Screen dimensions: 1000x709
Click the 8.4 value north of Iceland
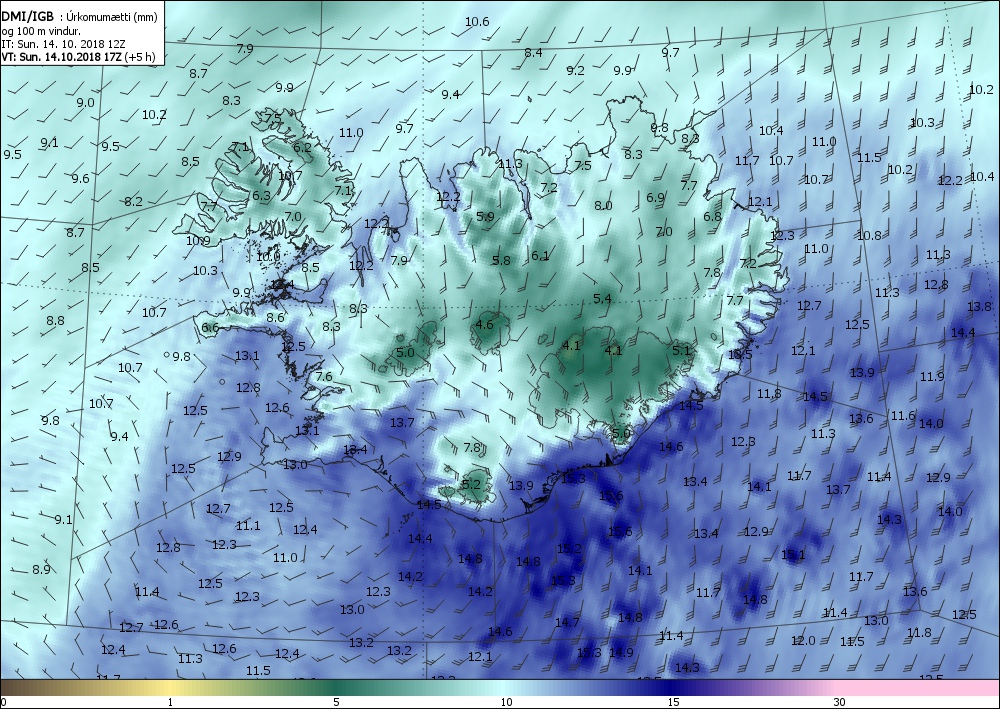tap(533, 52)
